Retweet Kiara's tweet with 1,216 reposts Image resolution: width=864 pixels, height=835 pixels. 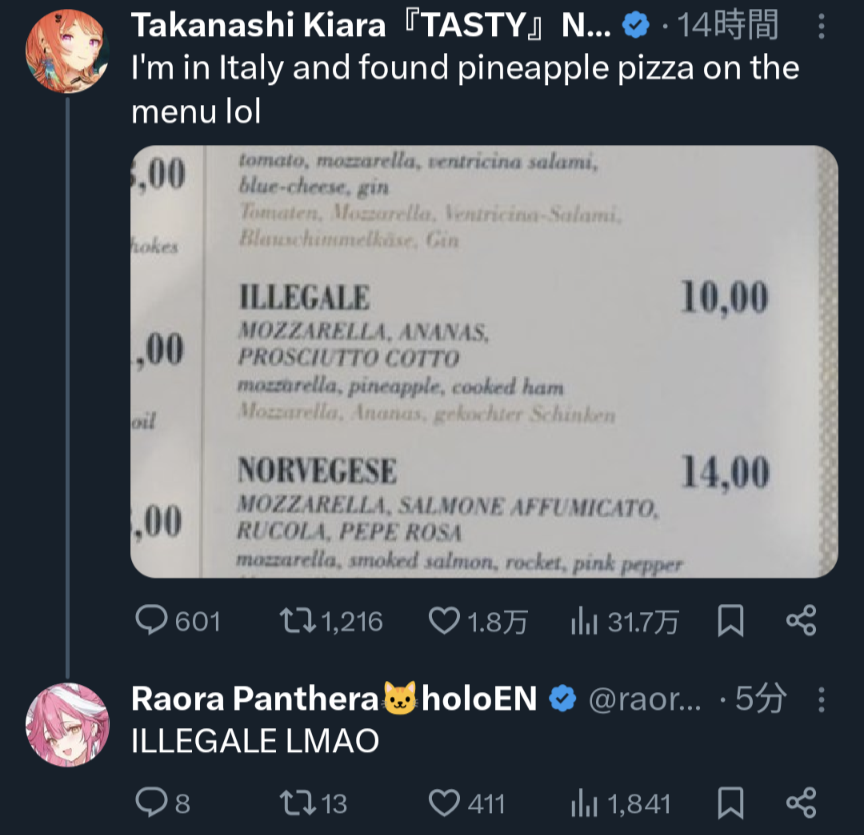[331, 621]
